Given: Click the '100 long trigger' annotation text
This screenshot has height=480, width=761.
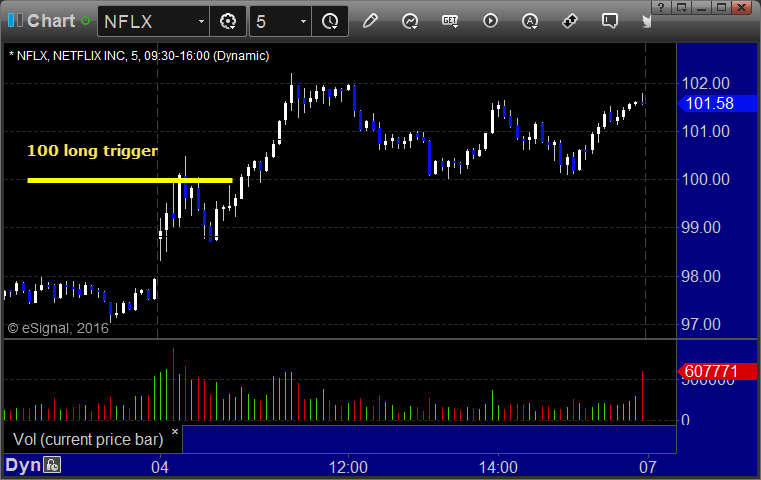Looking at the screenshot, I should click(92, 150).
